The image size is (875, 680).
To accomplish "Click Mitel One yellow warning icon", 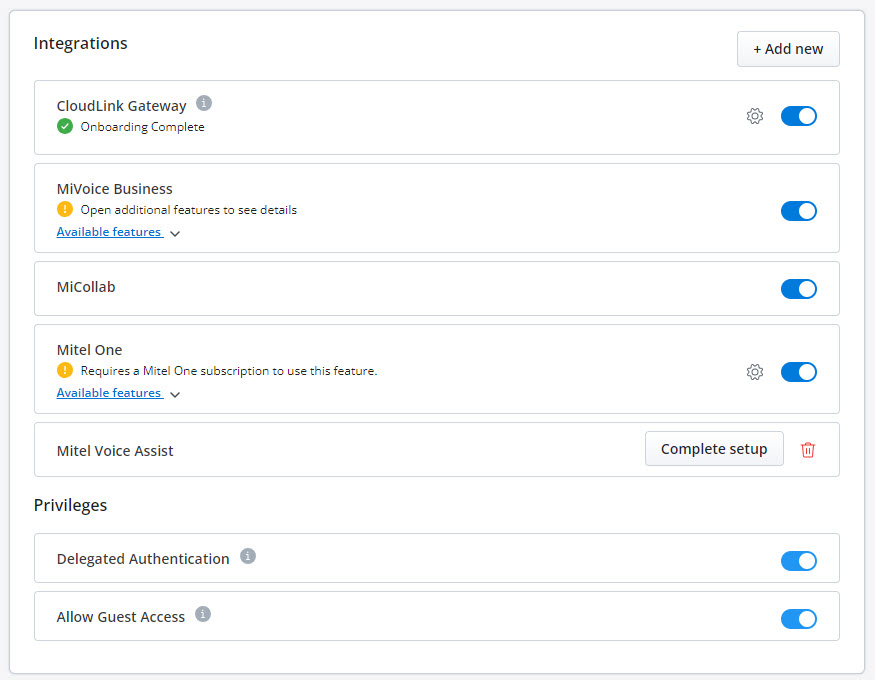I will tap(65, 370).
